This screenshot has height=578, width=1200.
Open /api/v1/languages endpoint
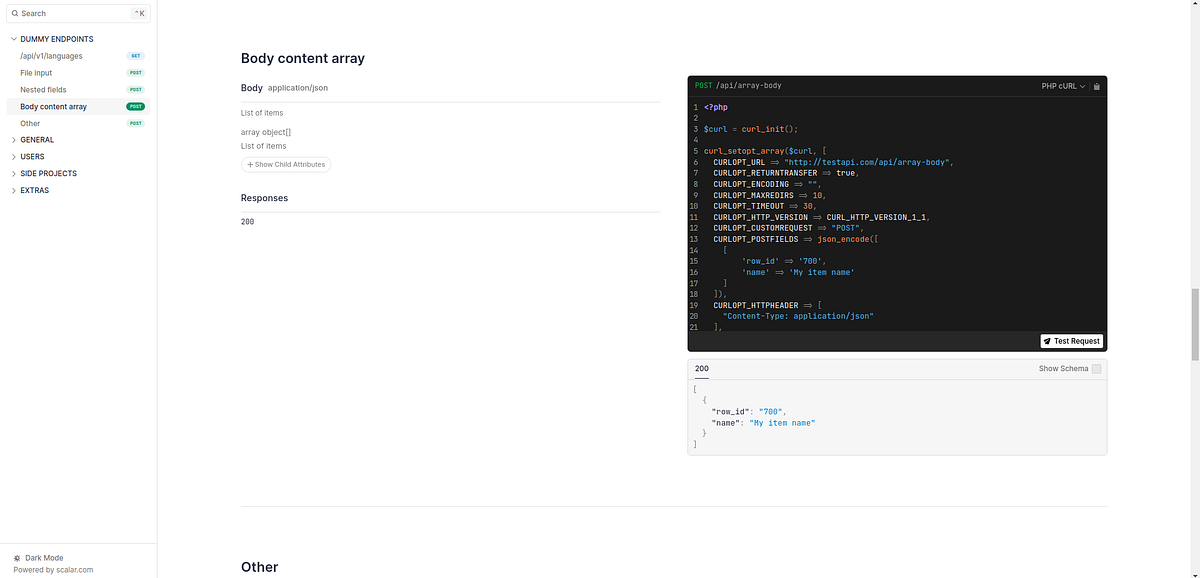coord(51,56)
